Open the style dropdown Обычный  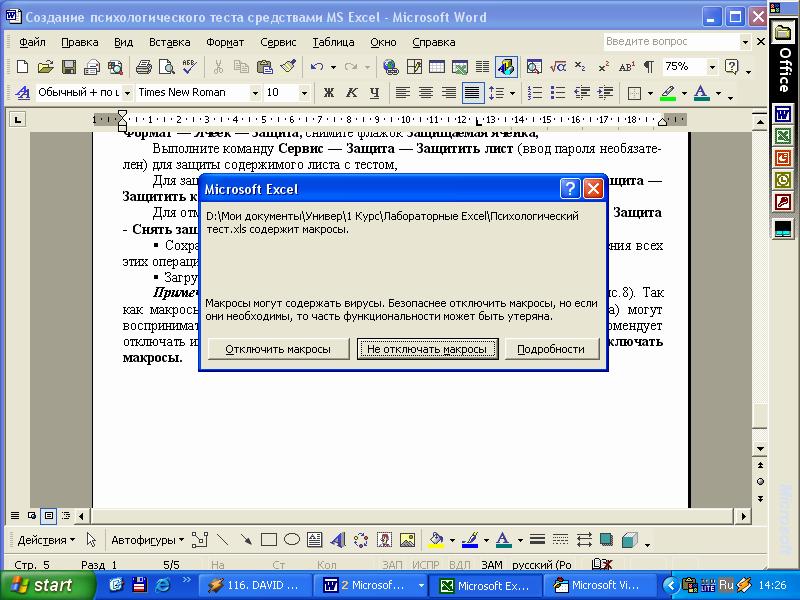(x=127, y=93)
